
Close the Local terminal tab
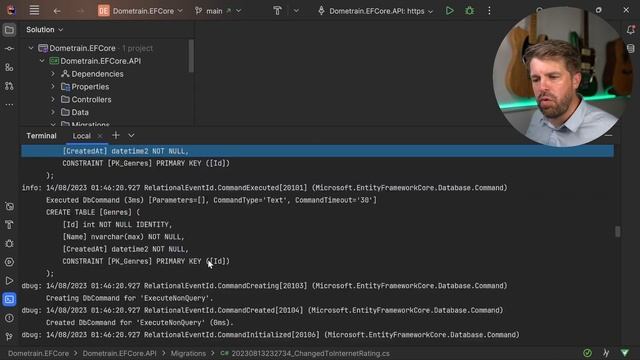click(x=100, y=136)
